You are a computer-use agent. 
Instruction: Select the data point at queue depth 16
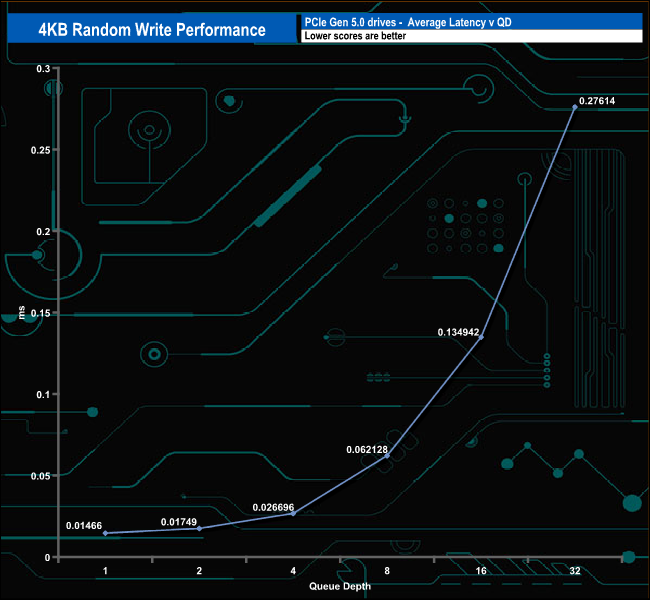click(x=481, y=338)
